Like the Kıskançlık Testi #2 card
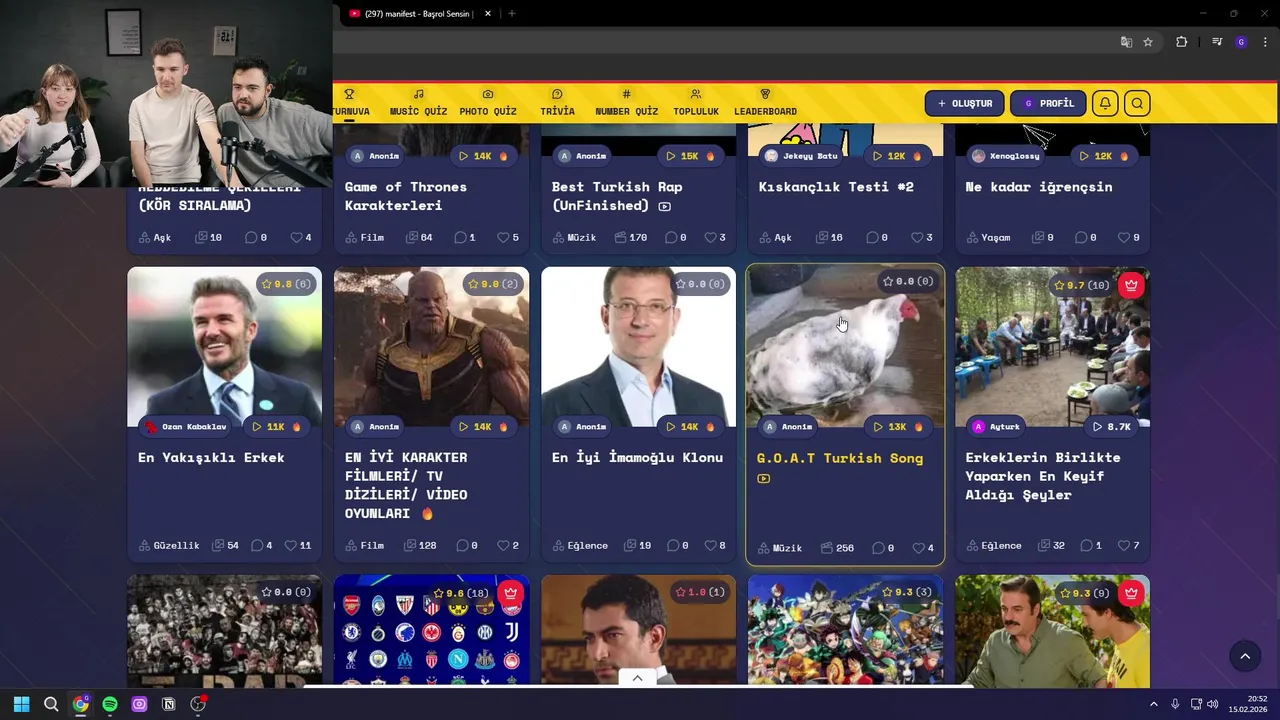This screenshot has height=720, width=1280. 922,237
